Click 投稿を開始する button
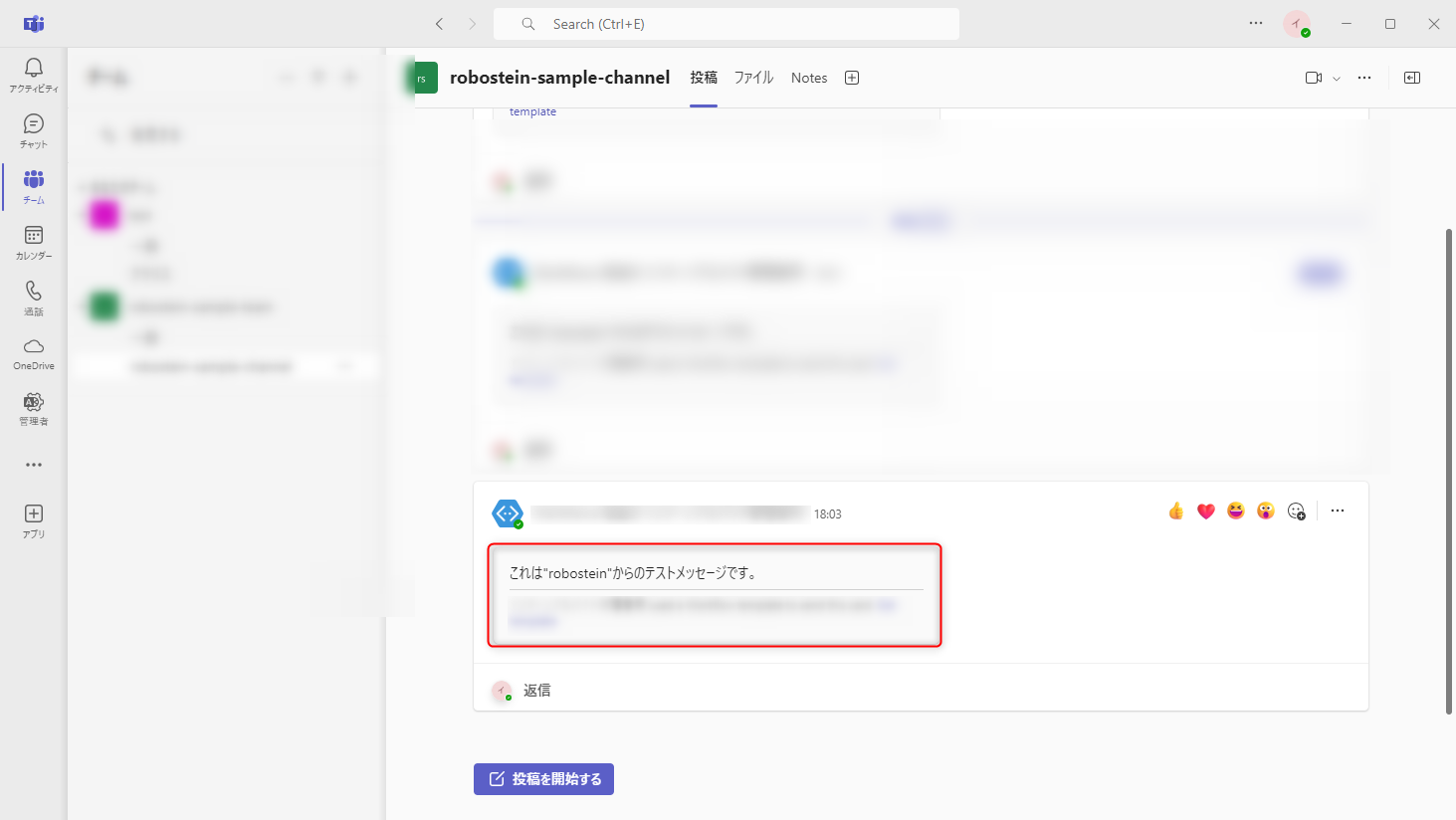Image resolution: width=1456 pixels, height=820 pixels. pos(543,779)
